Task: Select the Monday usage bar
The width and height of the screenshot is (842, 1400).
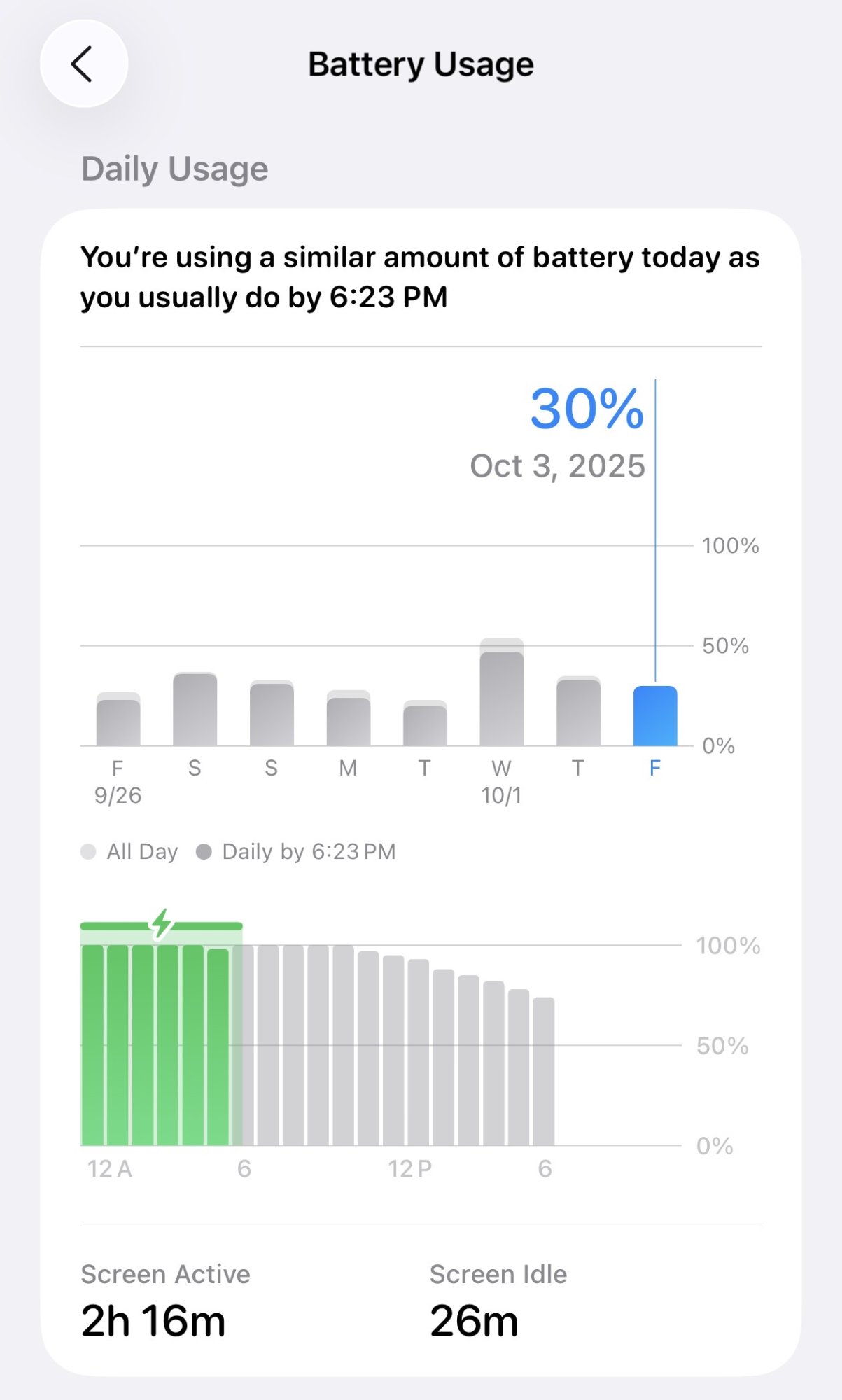Action: (x=348, y=720)
